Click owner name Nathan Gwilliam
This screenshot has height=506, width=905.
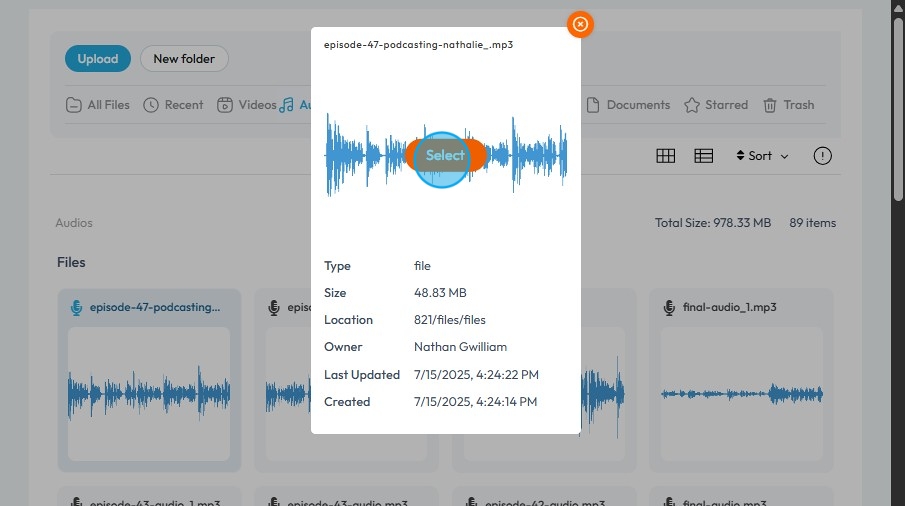click(x=460, y=347)
